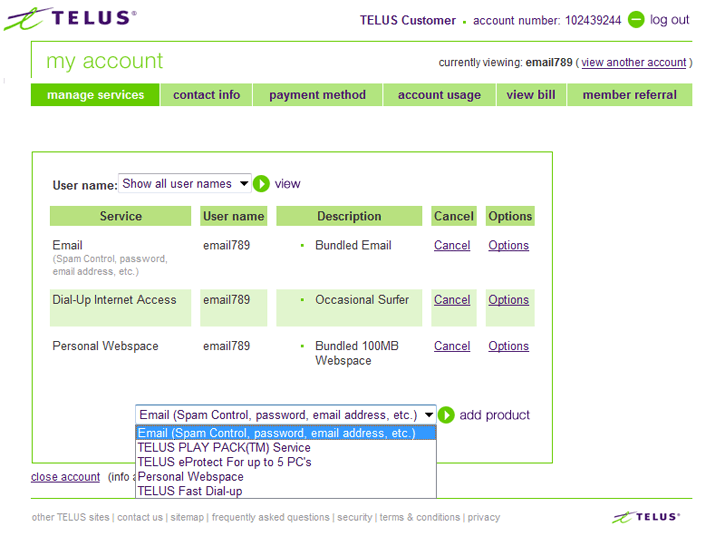Click the TELUS logo in the footer
Image resolution: width=725 pixels, height=546 pixels.
646,517
